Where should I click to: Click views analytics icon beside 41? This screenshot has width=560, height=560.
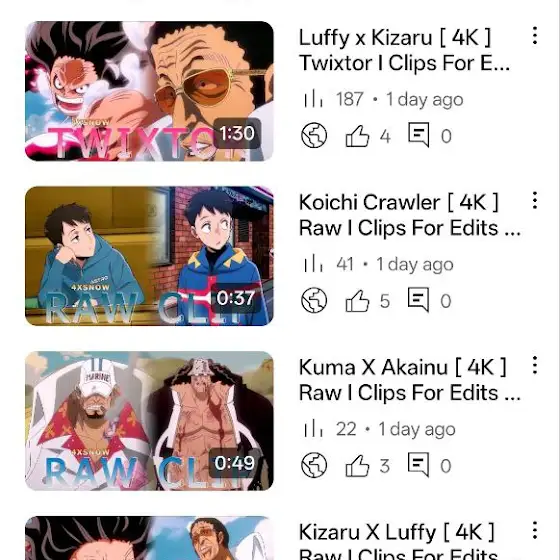[313, 264]
